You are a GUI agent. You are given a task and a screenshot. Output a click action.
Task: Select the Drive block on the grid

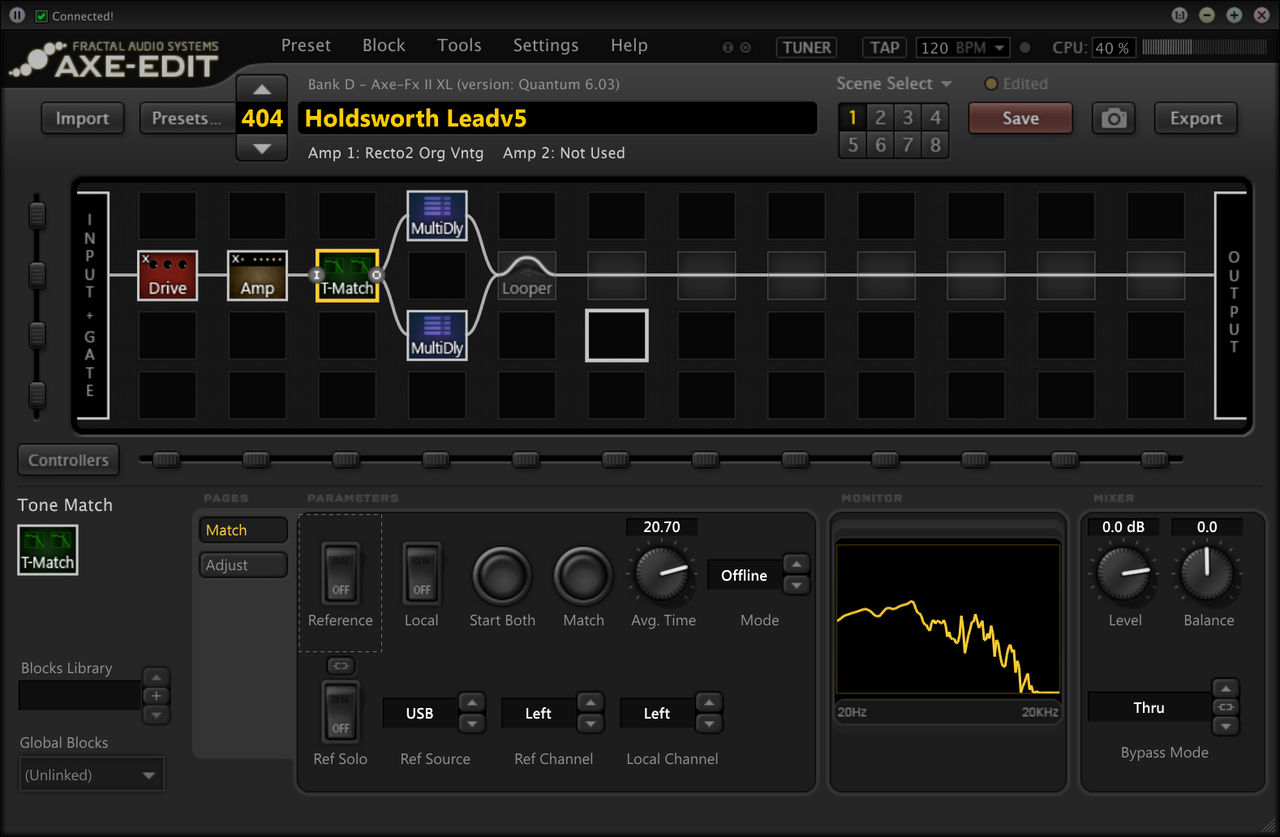167,275
